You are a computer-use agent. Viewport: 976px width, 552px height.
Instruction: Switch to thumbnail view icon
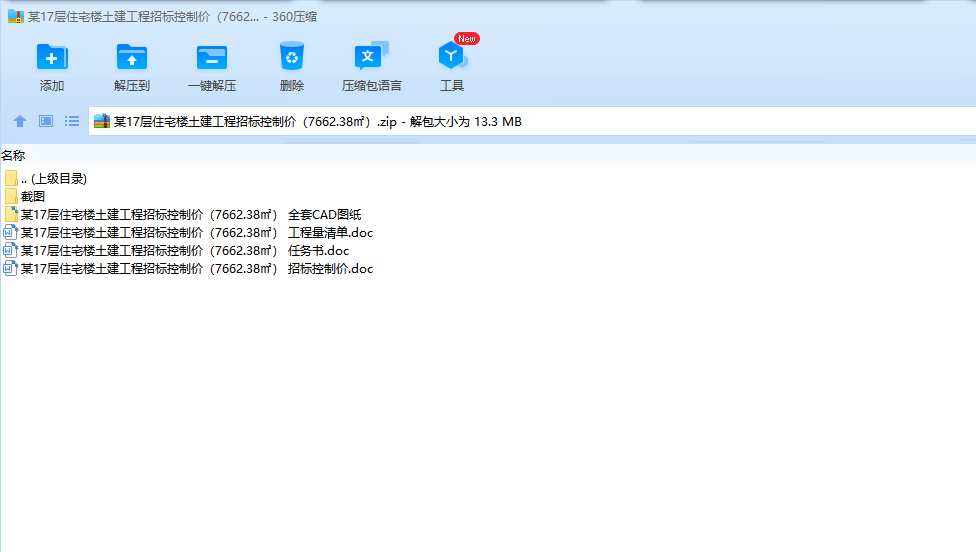click(46, 121)
